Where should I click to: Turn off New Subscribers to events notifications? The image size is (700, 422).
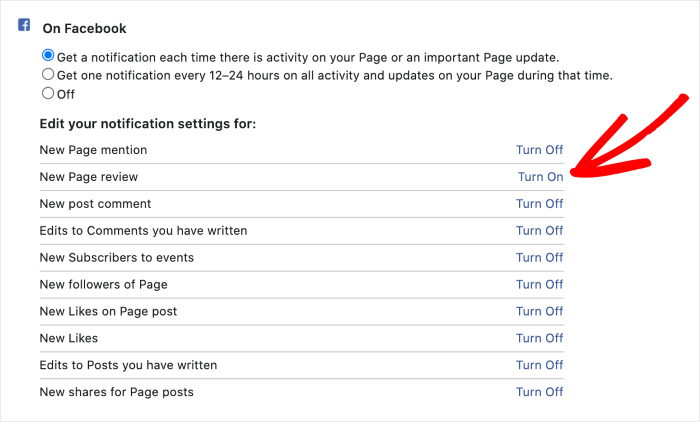click(x=539, y=257)
